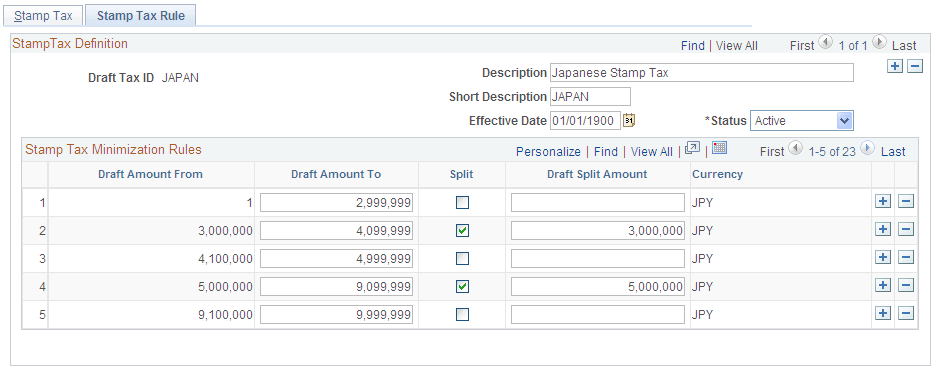This screenshot has height=372, width=938.
Task: Edit the Short Description field
Action: [x=590, y=96]
